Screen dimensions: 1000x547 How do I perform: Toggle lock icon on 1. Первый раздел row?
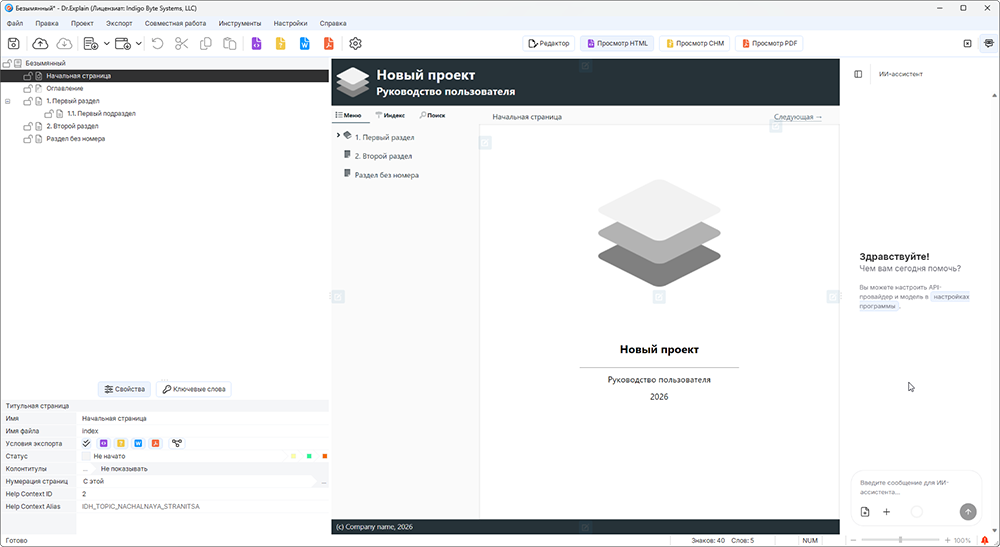(x=28, y=101)
